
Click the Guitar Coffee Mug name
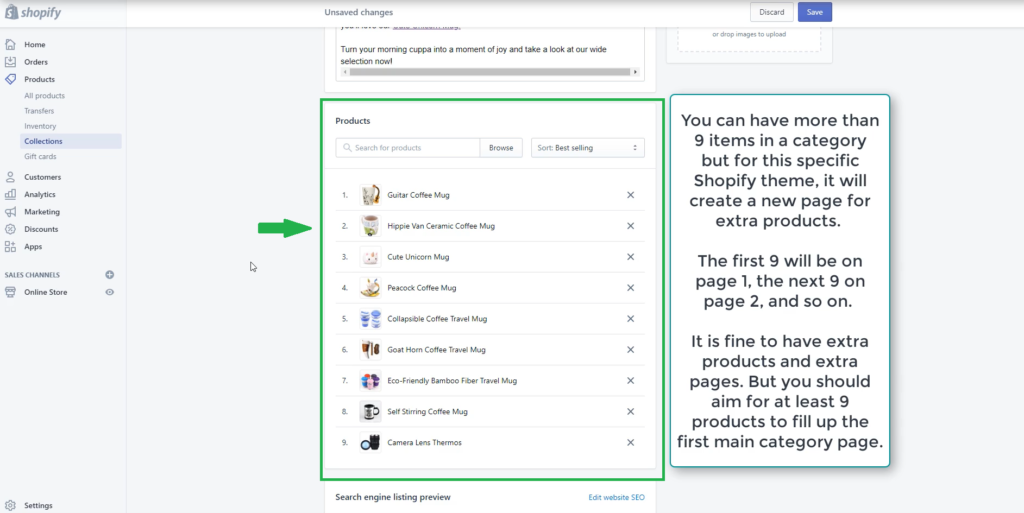(419, 195)
